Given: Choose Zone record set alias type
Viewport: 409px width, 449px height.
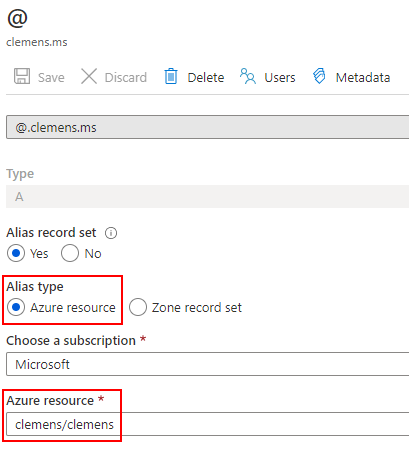Looking at the screenshot, I should click(138, 307).
